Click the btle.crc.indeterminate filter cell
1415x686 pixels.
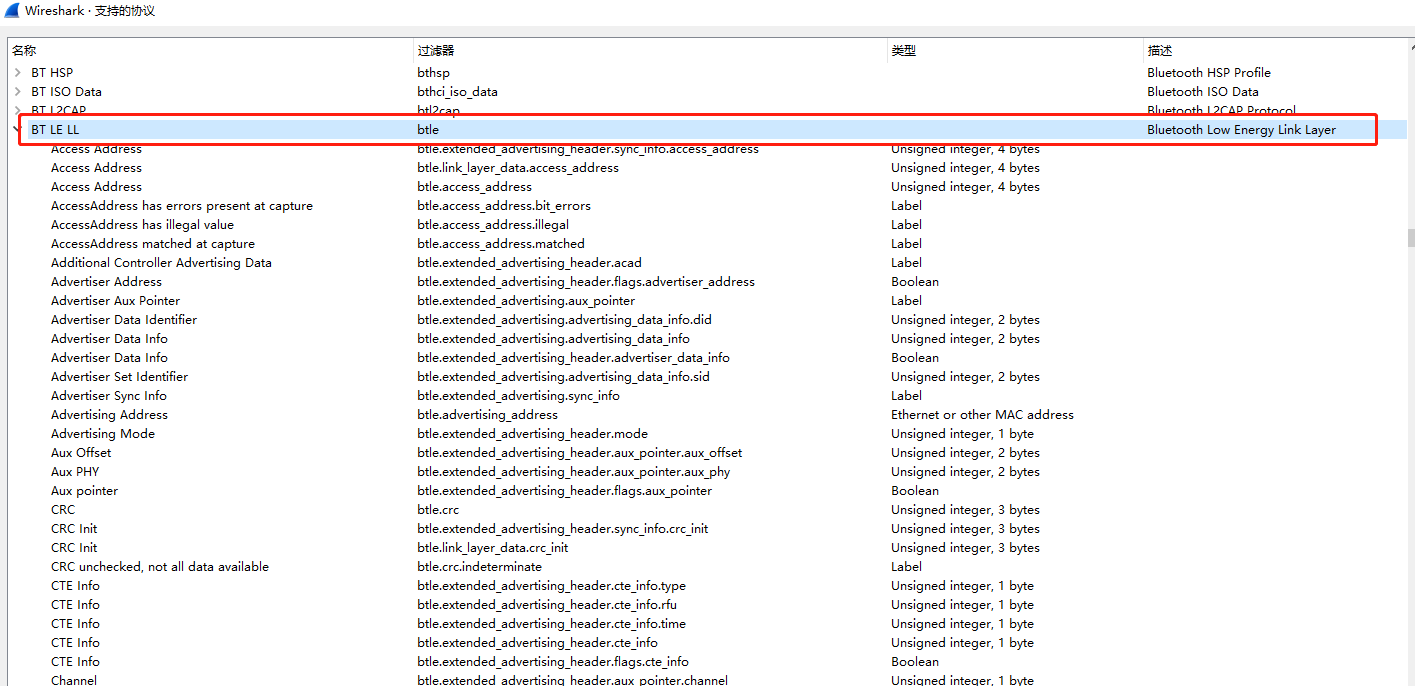click(x=479, y=567)
